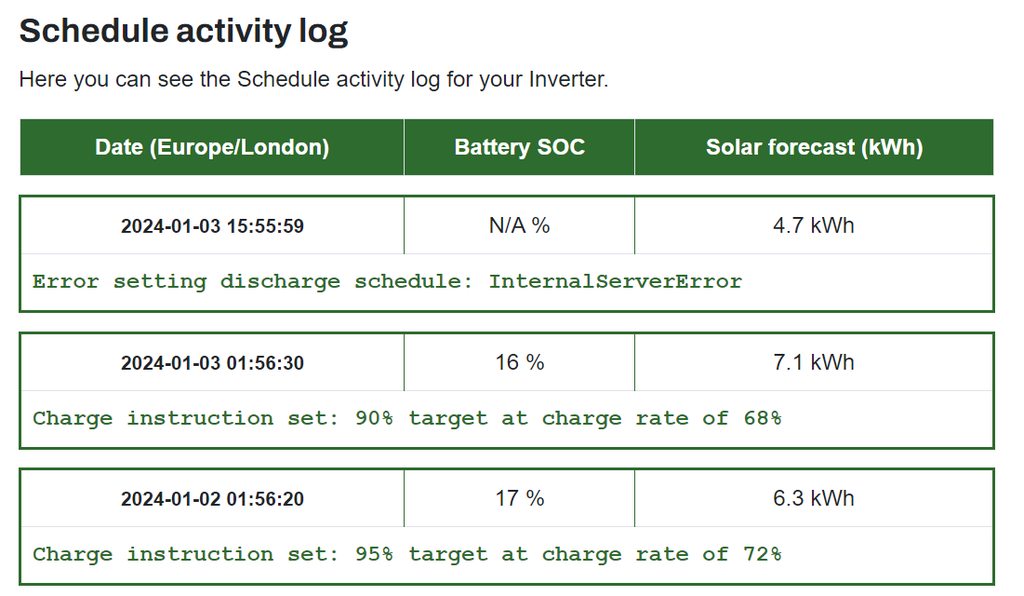1024x596 pixels.
Task: Click the 2024-01-03 15:55:59 date entry
Action: point(212,226)
